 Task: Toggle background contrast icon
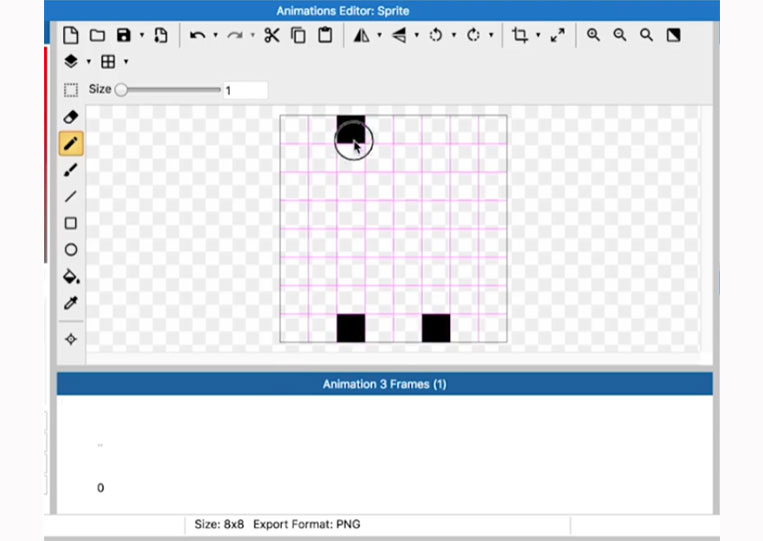coord(673,35)
